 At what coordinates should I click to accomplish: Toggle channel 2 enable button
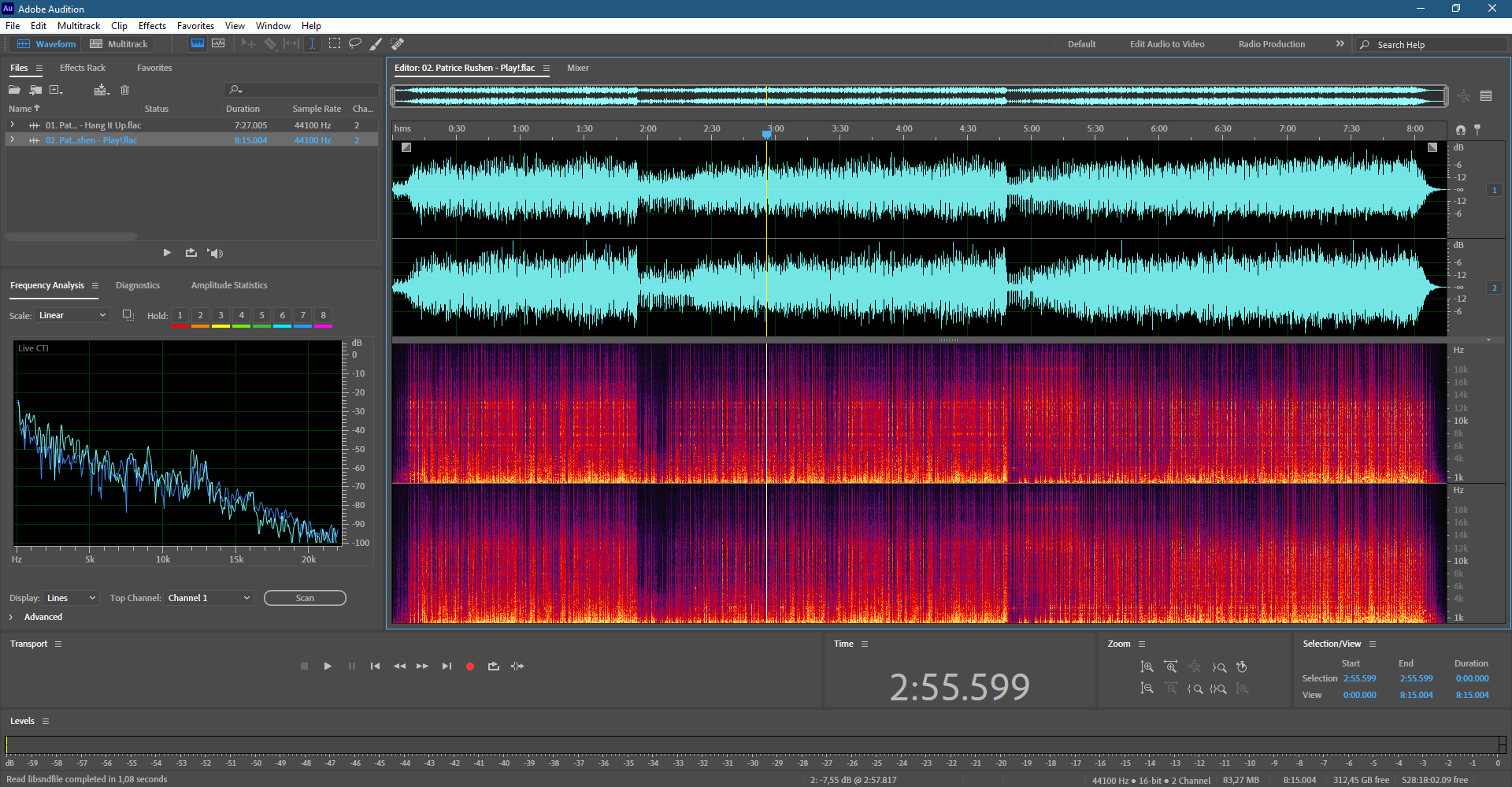(x=1494, y=288)
